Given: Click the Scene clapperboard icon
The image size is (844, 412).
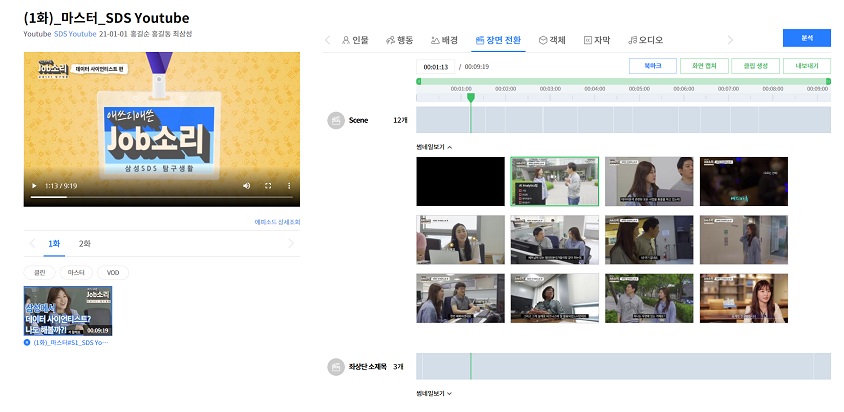Looking at the screenshot, I should tap(337, 120).
